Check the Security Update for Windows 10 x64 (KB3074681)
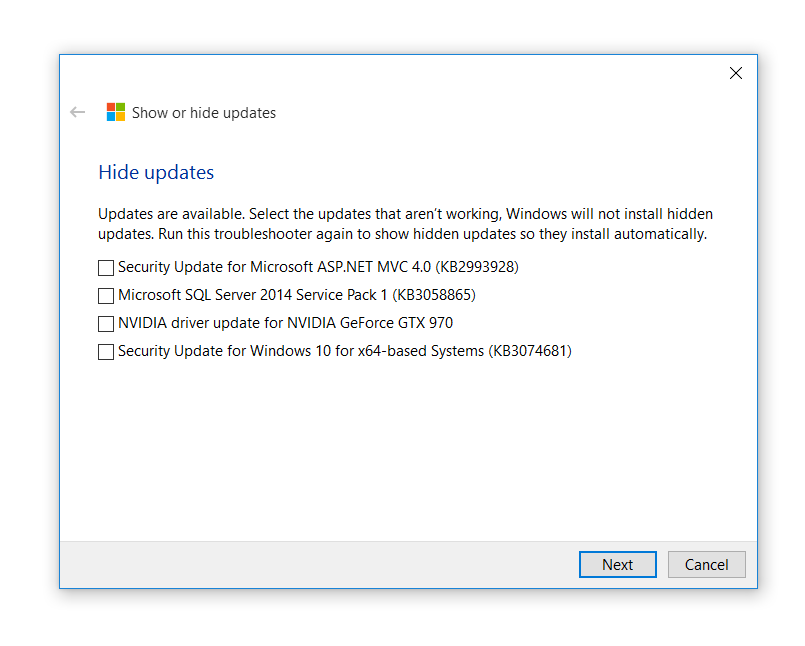805x646 pixels. (105, 351)
